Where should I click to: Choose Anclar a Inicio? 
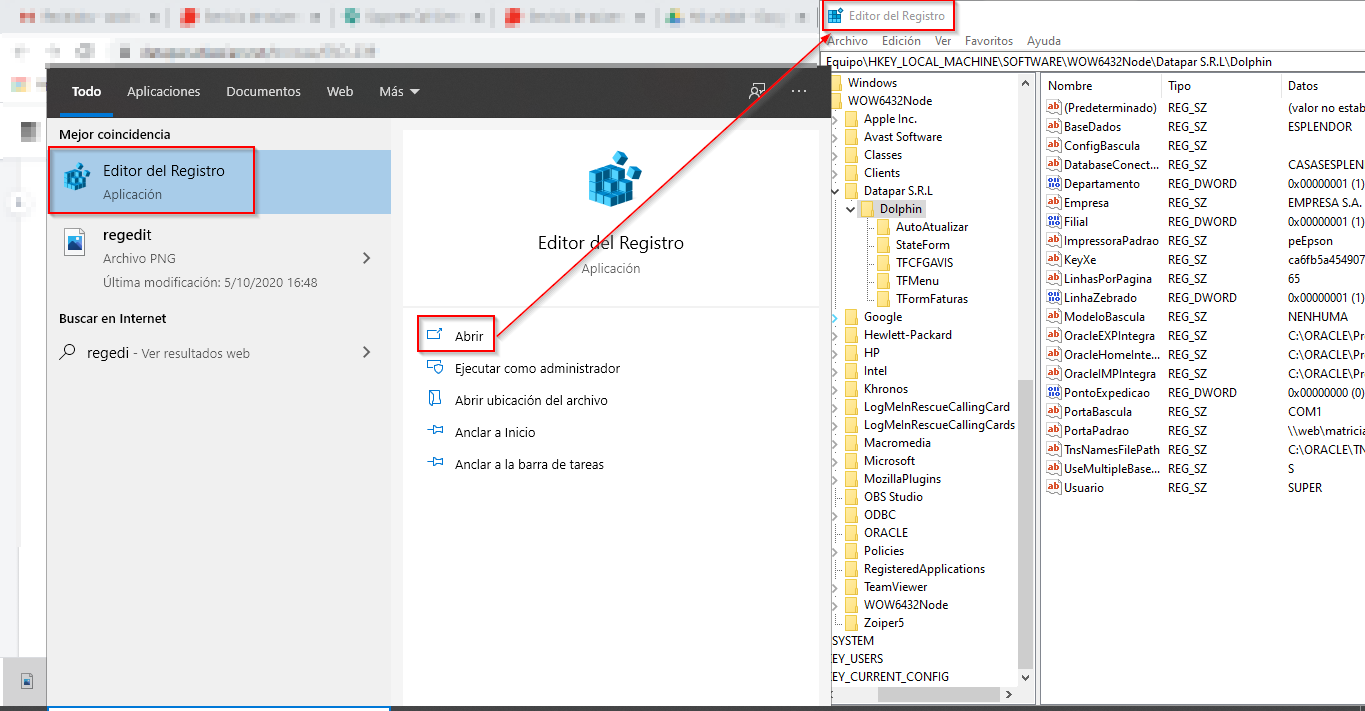[495, 432]
